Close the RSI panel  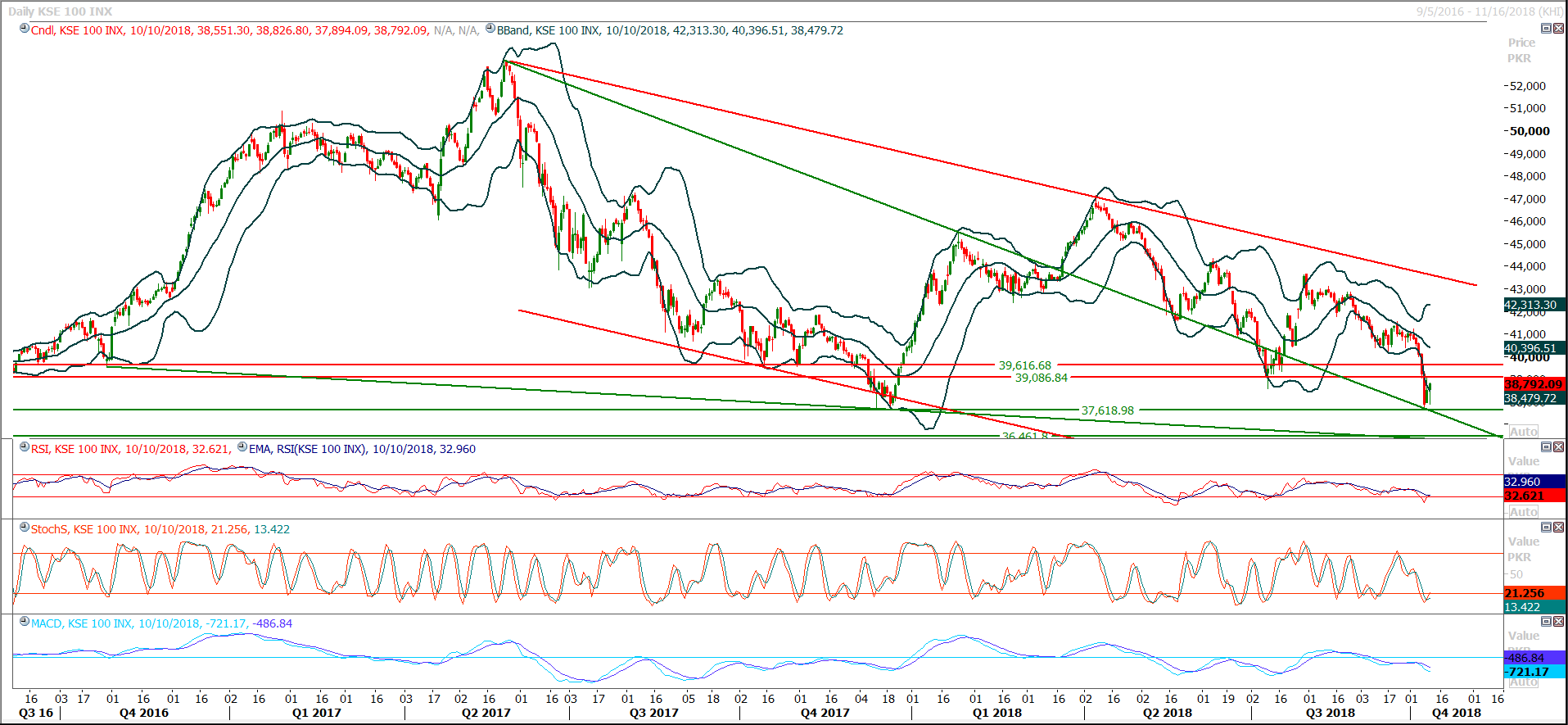(x=1558, y=446)
